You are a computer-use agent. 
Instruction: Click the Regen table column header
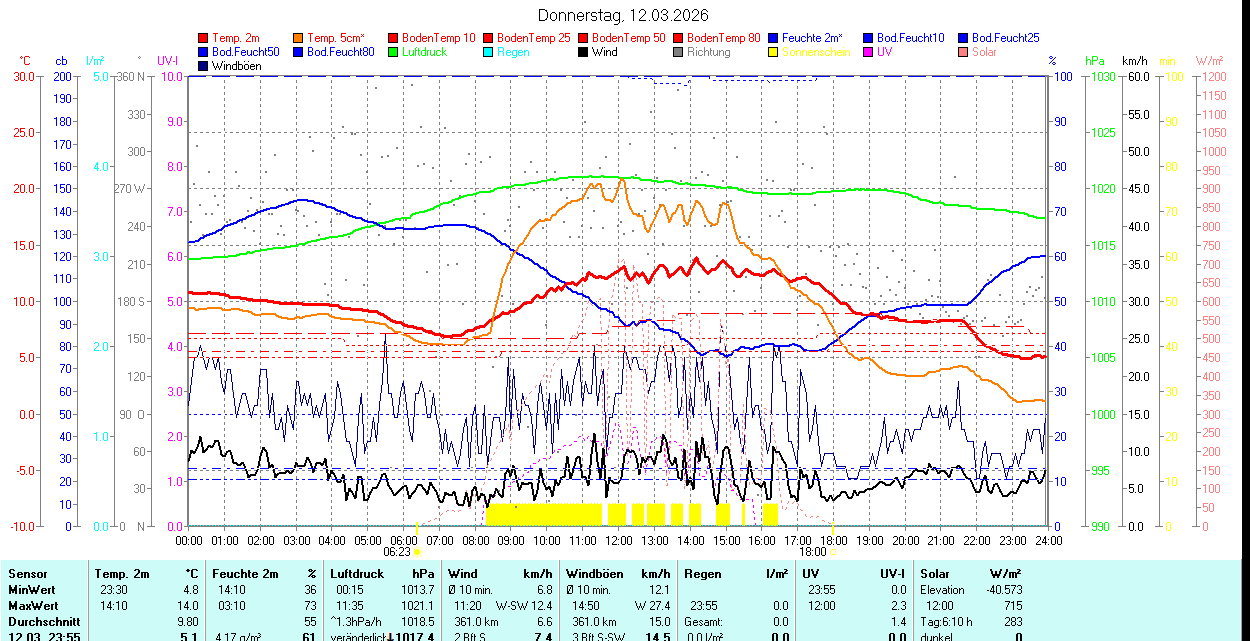(703, 574)
